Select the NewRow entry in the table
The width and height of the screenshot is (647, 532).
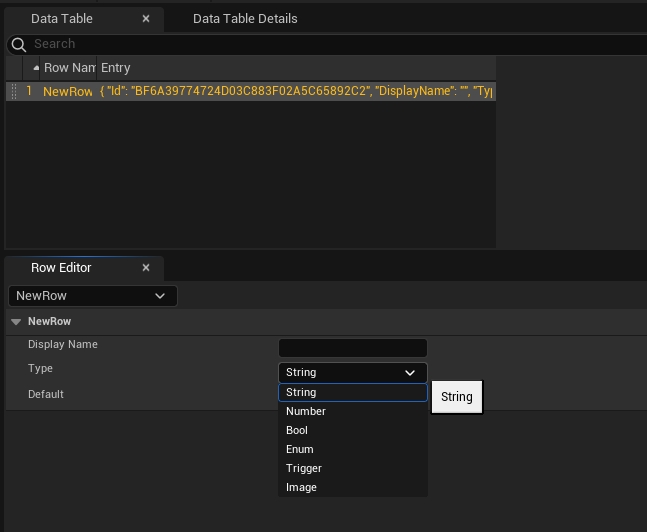tap(68, 91)
